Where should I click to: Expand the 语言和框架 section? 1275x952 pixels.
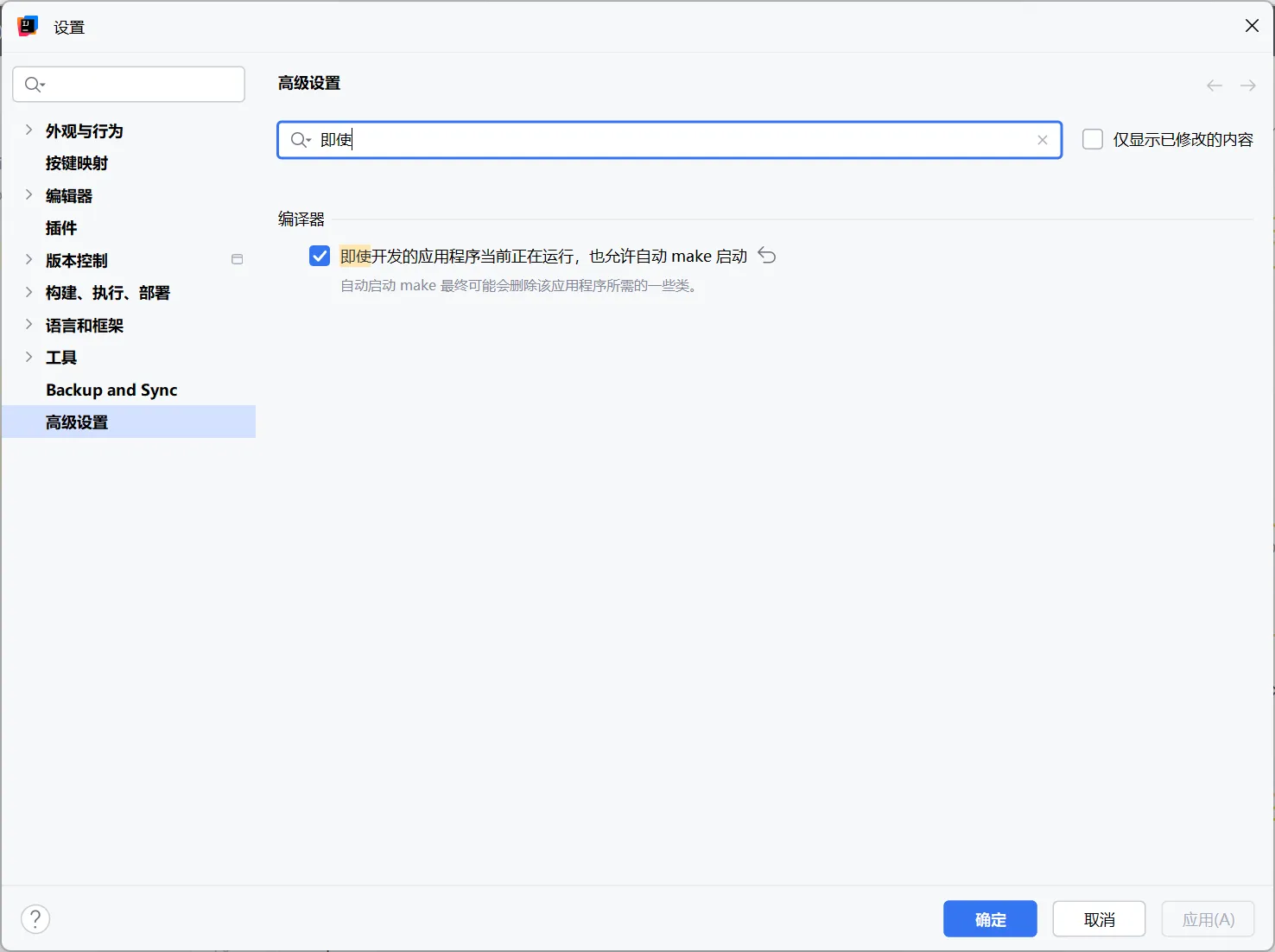pos(29,325)
